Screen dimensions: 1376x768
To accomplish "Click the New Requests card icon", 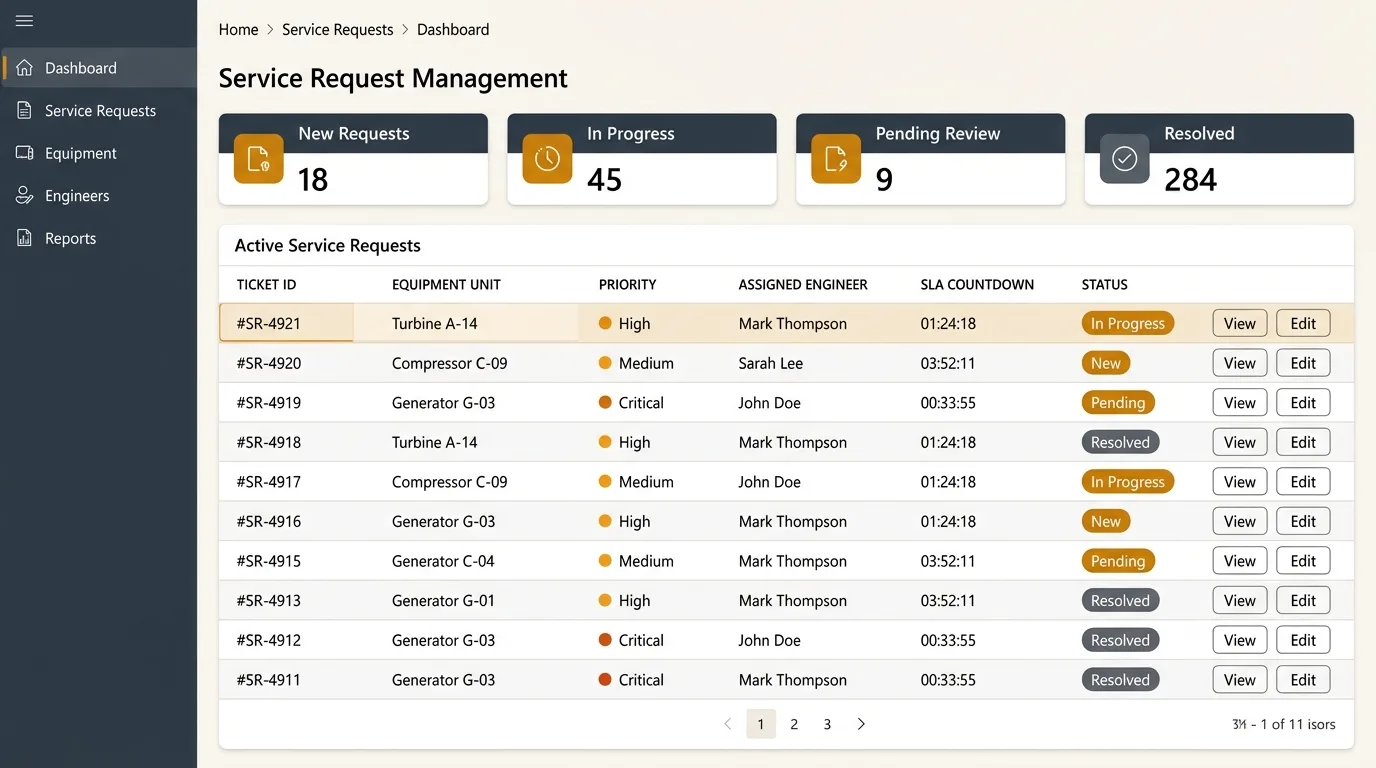I will (259, 159).
